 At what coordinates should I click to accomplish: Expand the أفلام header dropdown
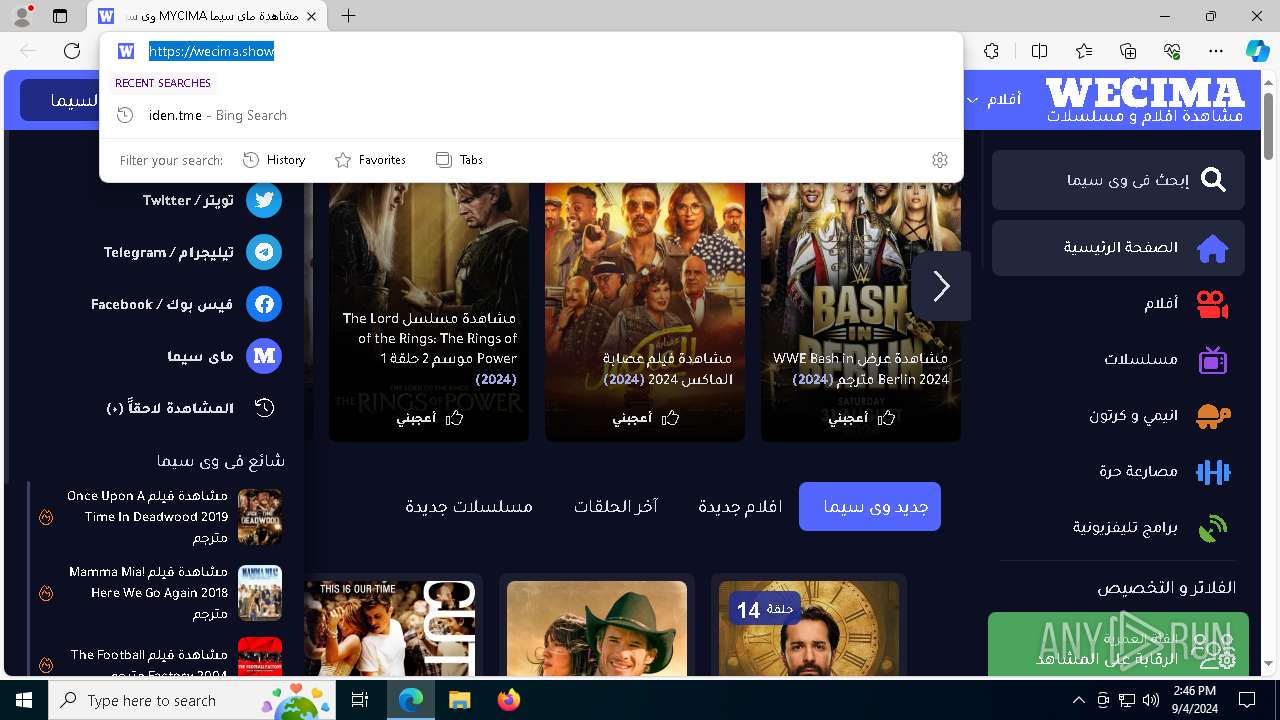point(995,99)
